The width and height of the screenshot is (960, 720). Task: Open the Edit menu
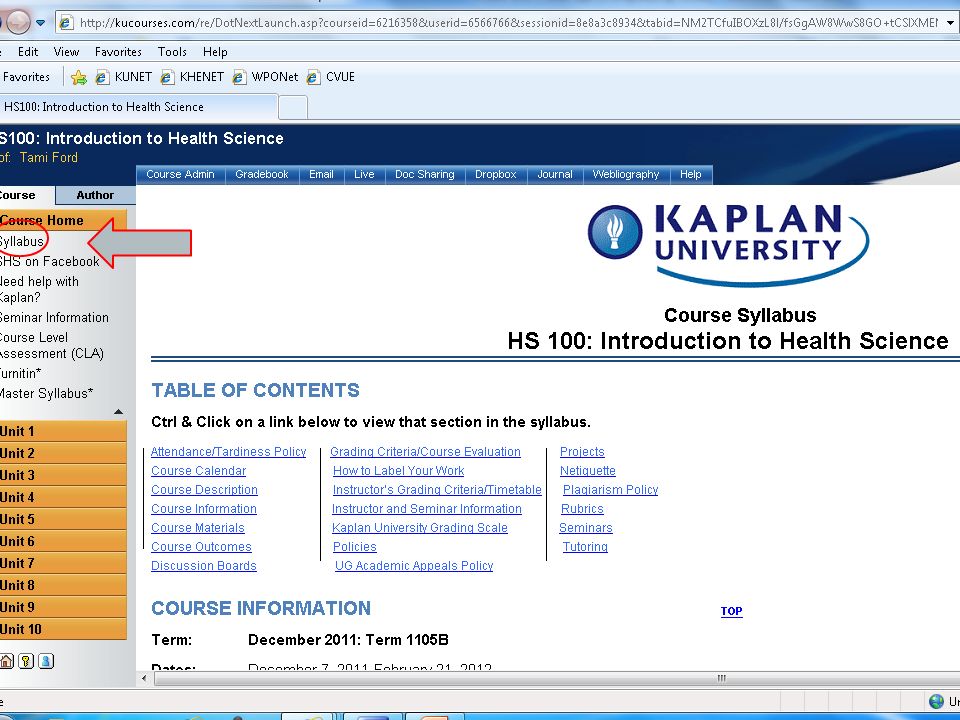(x=28, y=52)
